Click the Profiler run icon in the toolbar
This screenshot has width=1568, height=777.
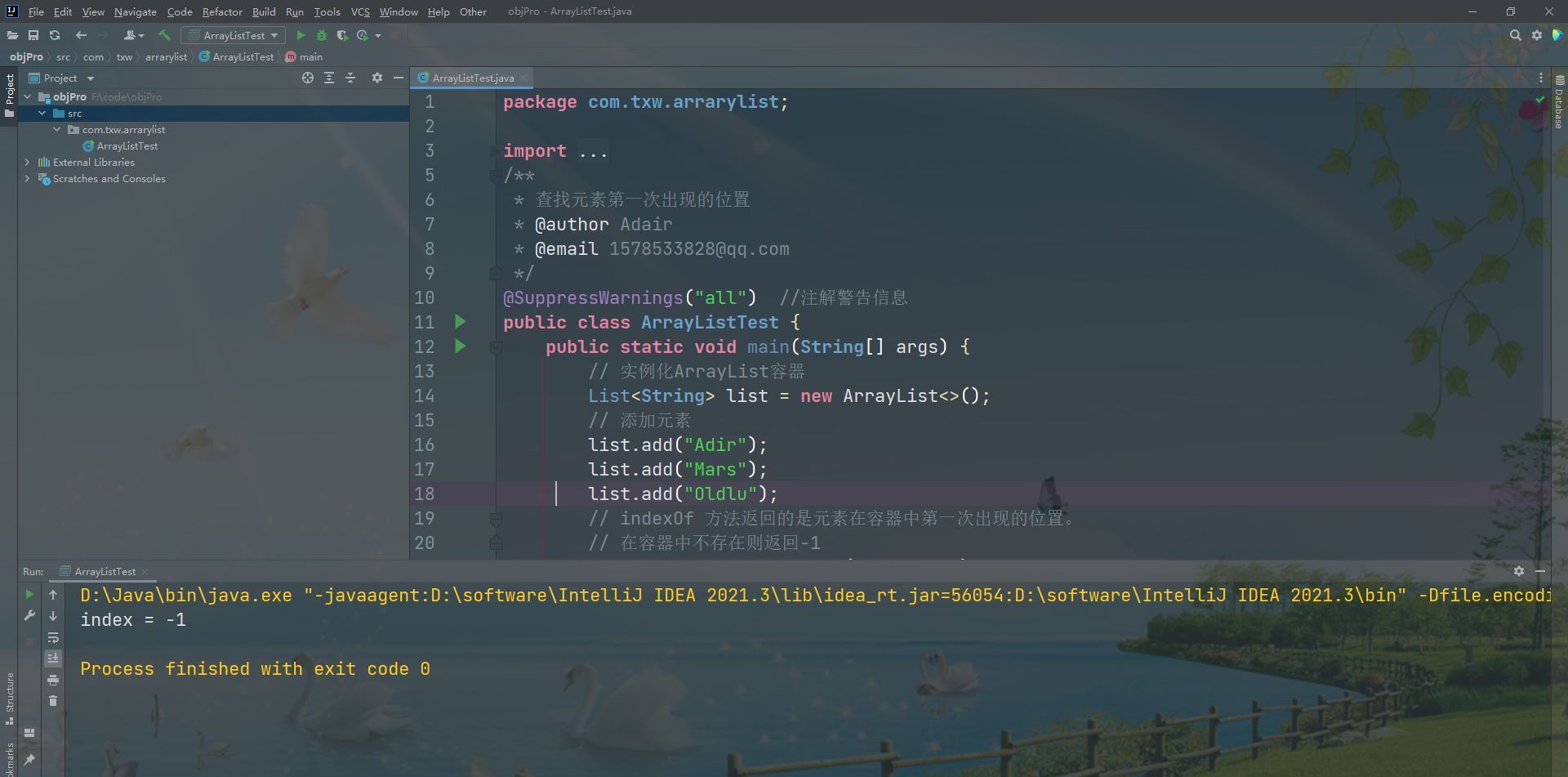tap(363, 35)
